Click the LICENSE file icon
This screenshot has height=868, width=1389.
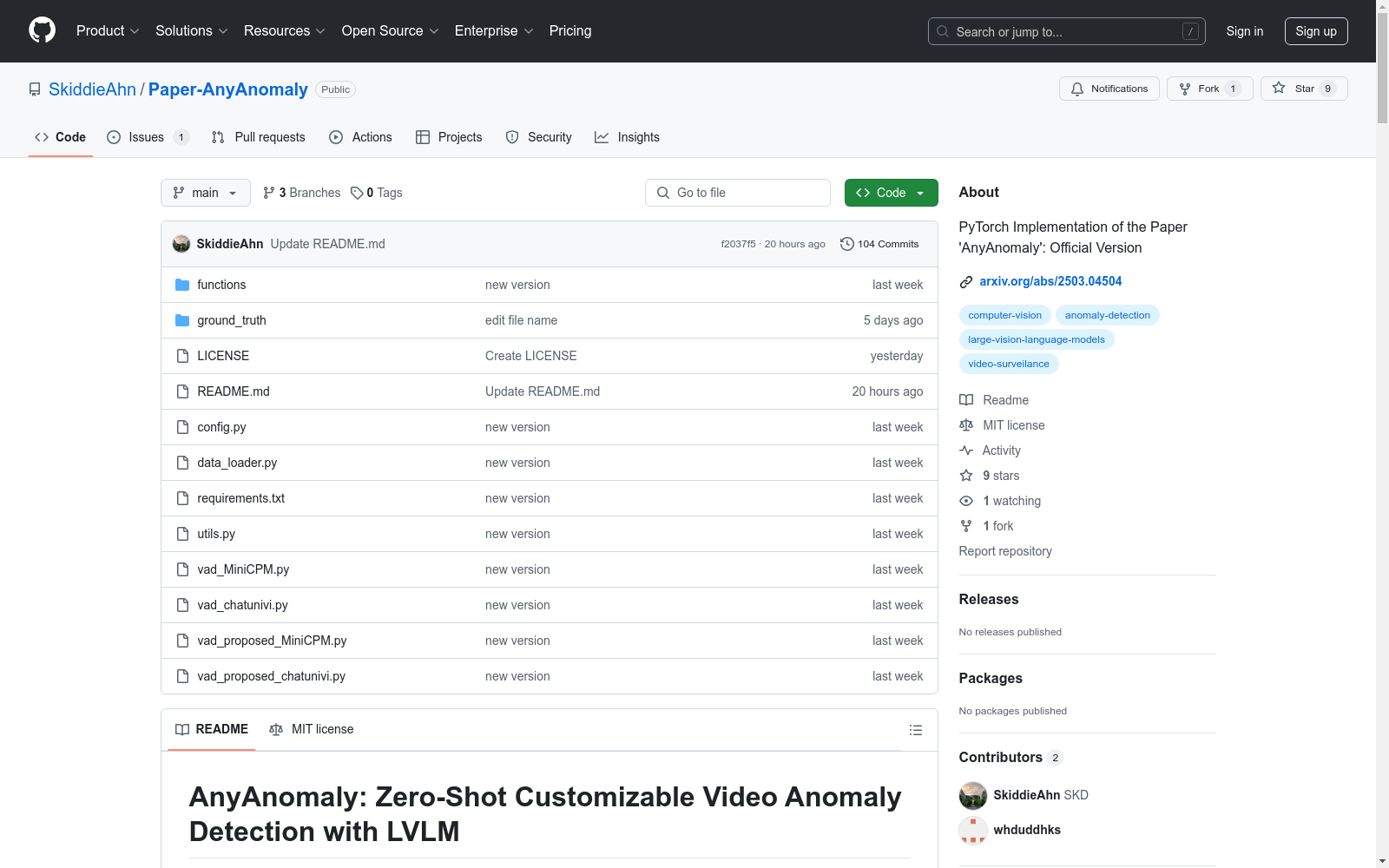point(182,356)
